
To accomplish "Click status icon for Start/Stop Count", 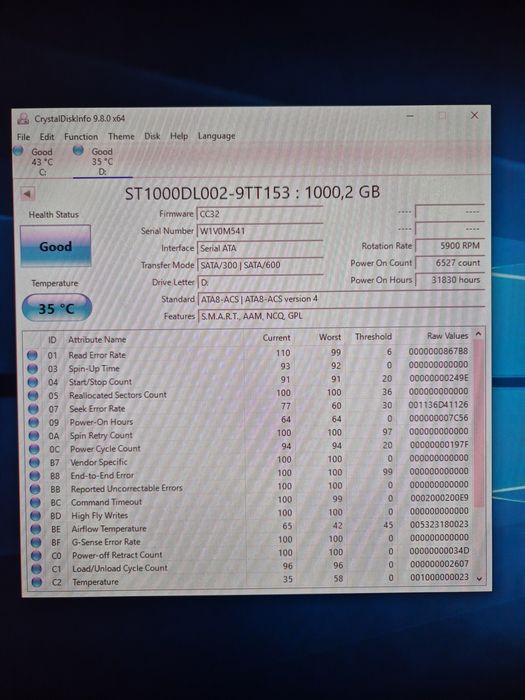I will (x=33, y=382).
